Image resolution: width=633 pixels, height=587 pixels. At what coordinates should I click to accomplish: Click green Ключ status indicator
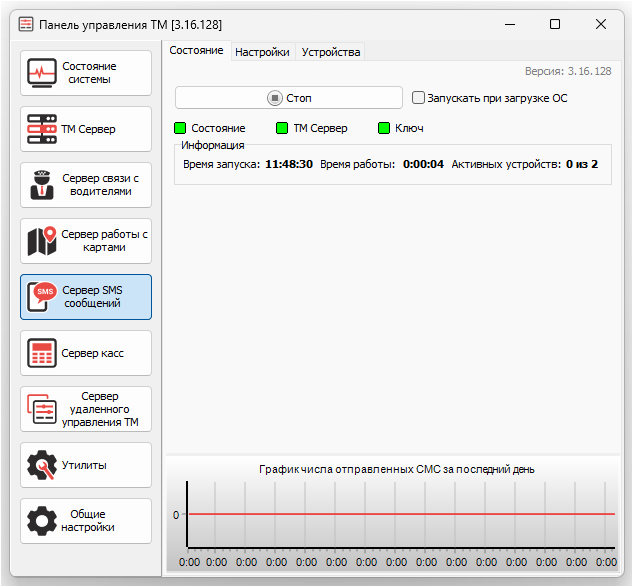(384, 128)
